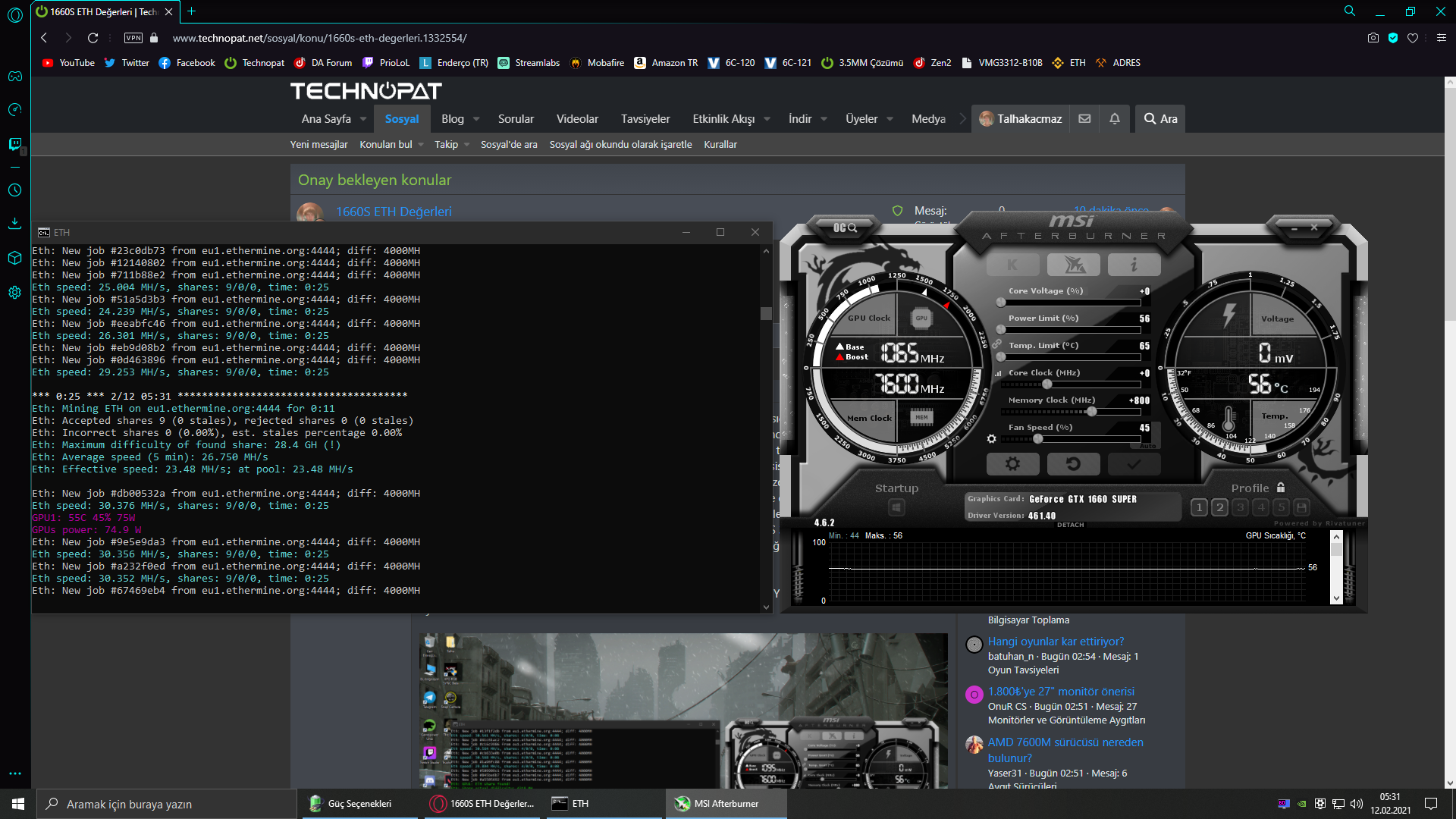Toggle Auto fan speed mode
1456x819 pixels.
1147,446
